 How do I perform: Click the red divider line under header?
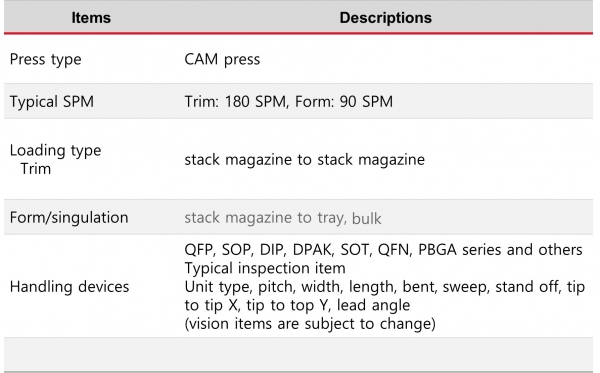click(x=298, y=34)
